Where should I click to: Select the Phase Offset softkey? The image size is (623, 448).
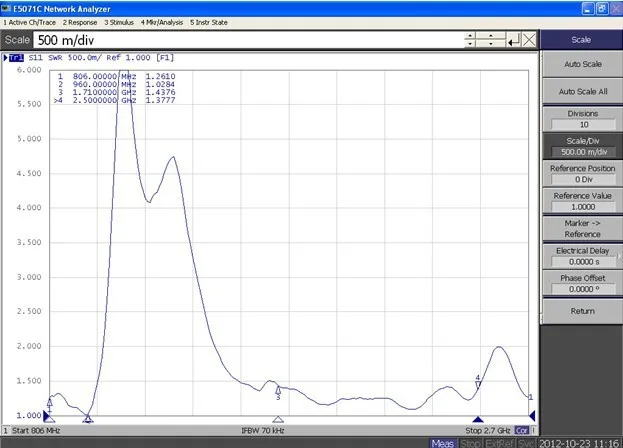coord(582,284)
